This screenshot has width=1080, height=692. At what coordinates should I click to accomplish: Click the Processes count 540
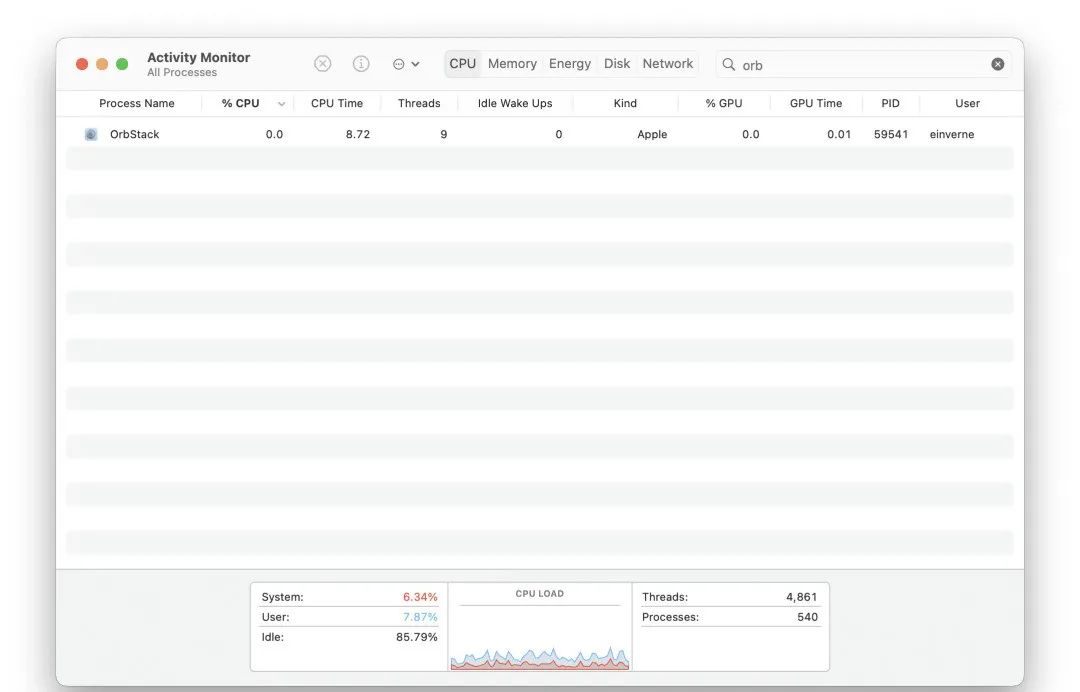point(807,617)
